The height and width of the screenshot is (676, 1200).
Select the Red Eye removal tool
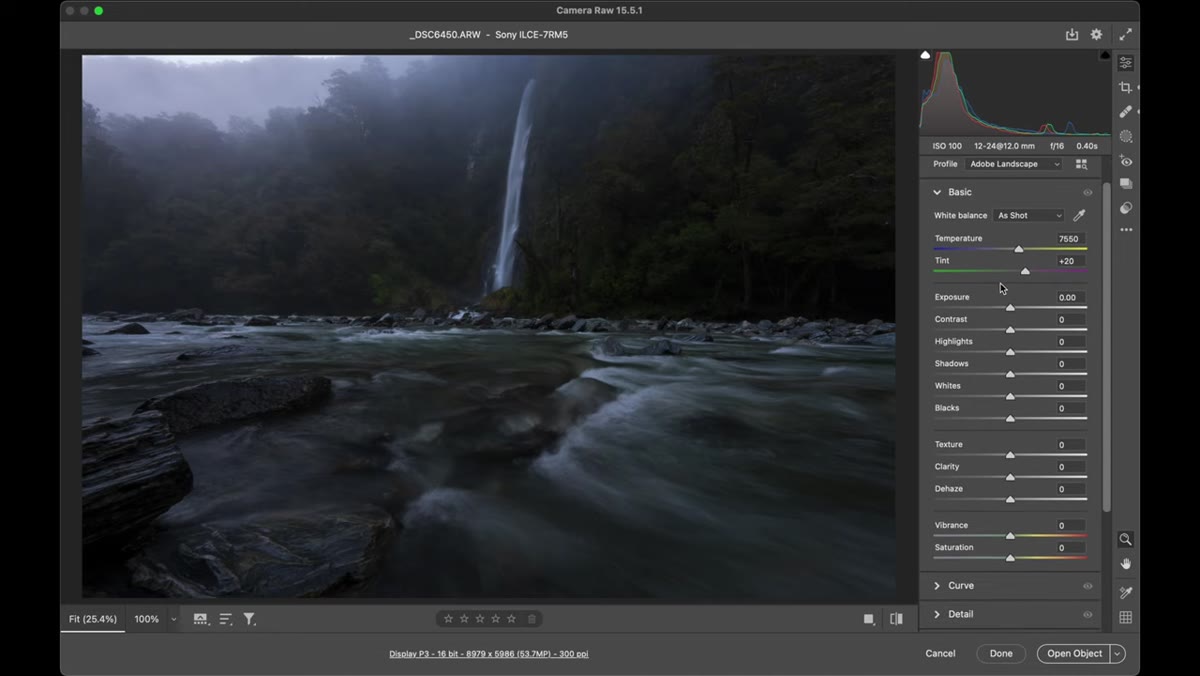tap(1126, 161)
